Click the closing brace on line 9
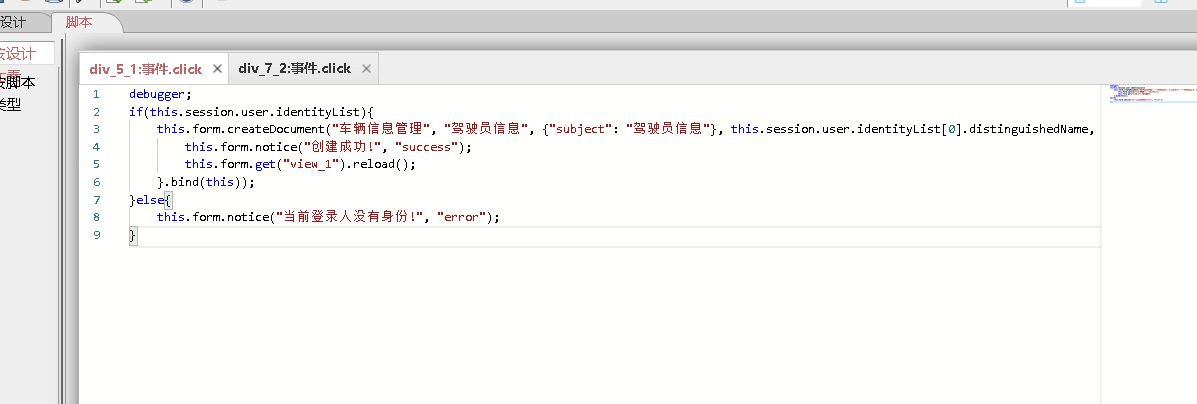The width and height of the screenshot is (1197, 404). coord(133,234)
